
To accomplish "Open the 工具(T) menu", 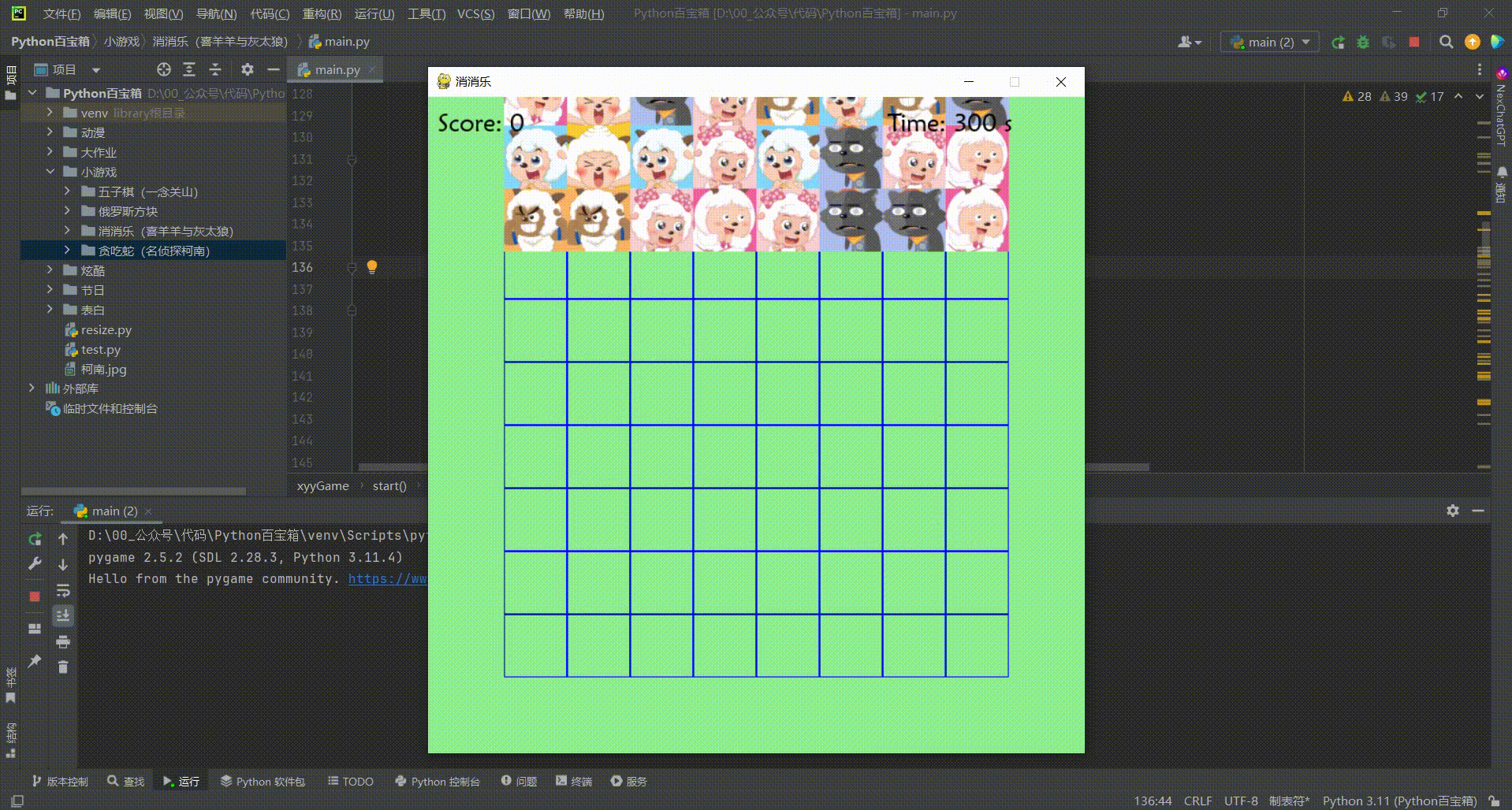I will (x=426, y=14).
